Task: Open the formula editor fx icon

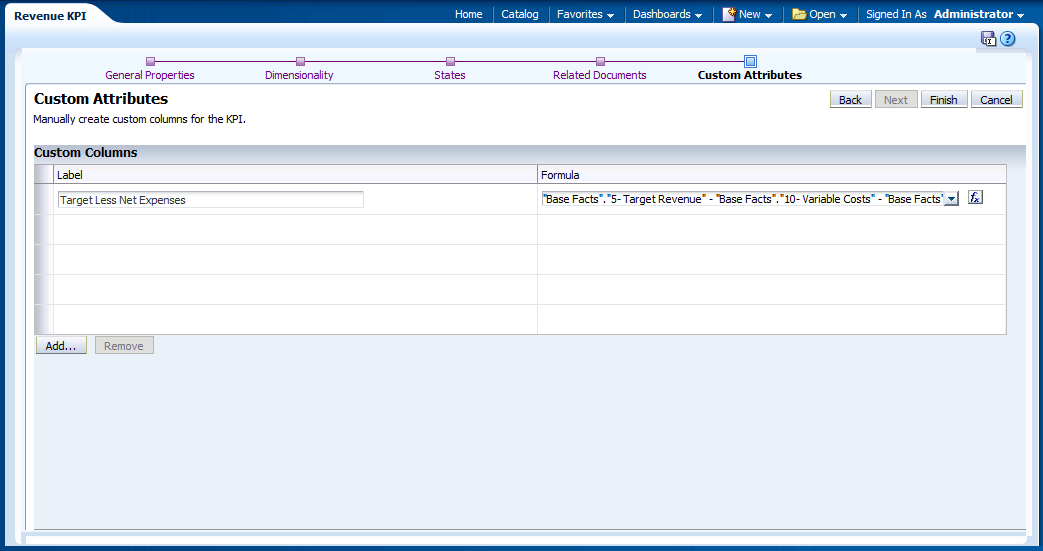Action: pyautogui.click(x=976, y=198)
